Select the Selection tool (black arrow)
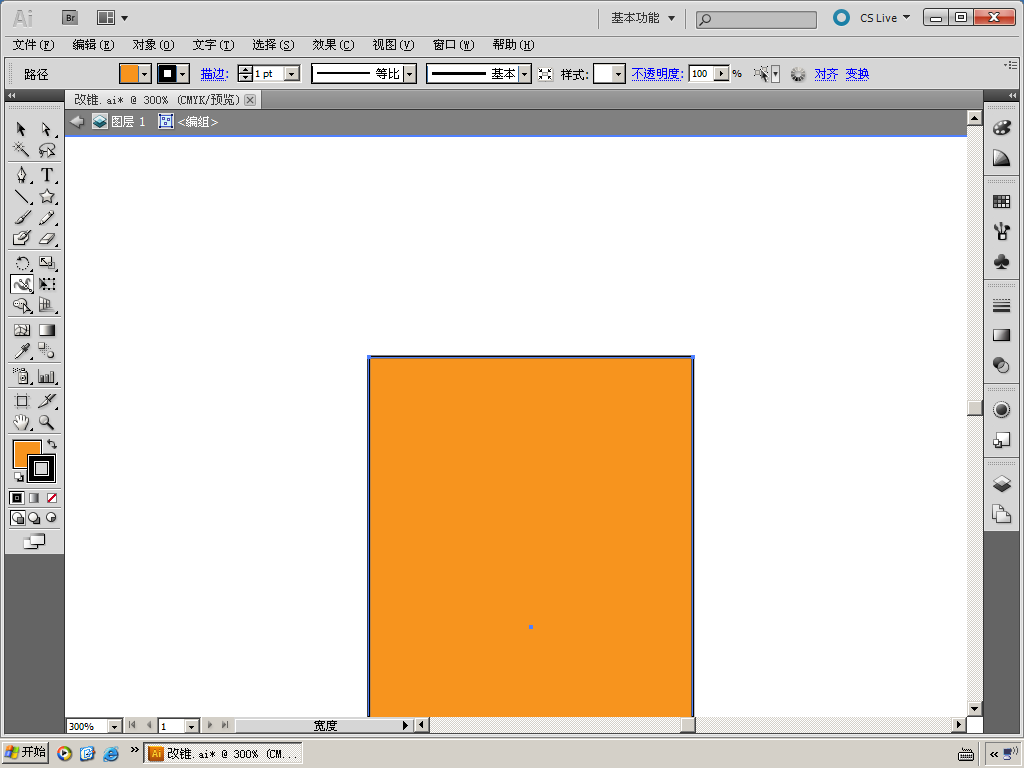The height and width of the screenshot is (768, 1024). point(22,129)
